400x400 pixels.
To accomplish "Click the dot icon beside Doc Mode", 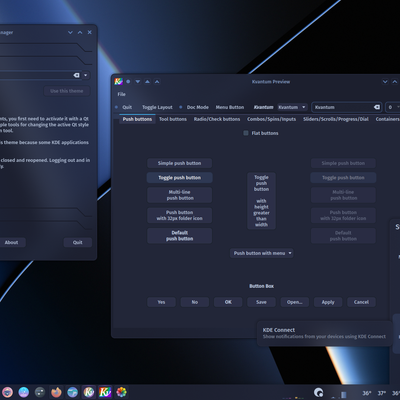I will [x=181, y=107].
